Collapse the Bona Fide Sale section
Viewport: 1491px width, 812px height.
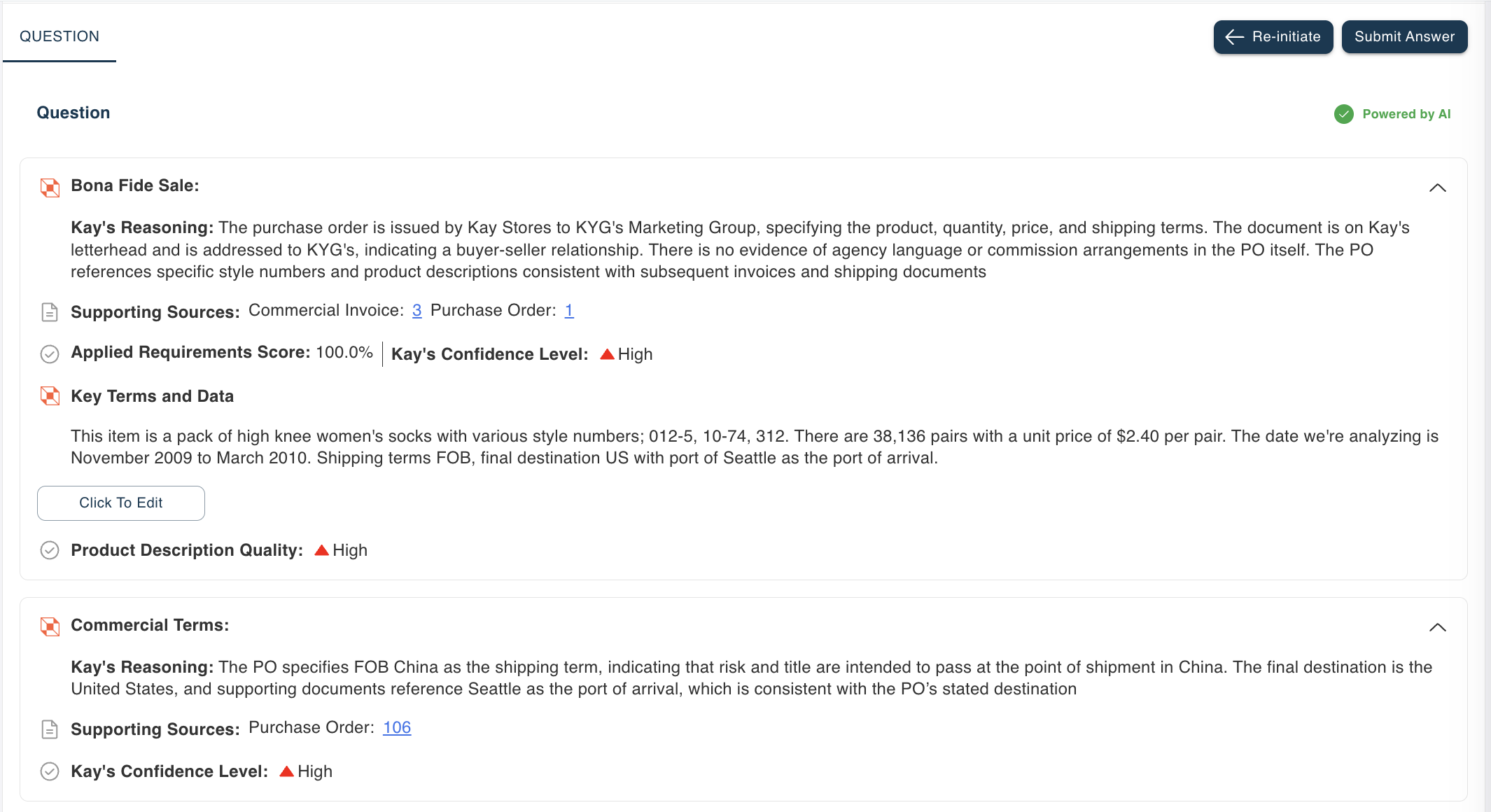pyautogui.click(x=1437, y=188)
